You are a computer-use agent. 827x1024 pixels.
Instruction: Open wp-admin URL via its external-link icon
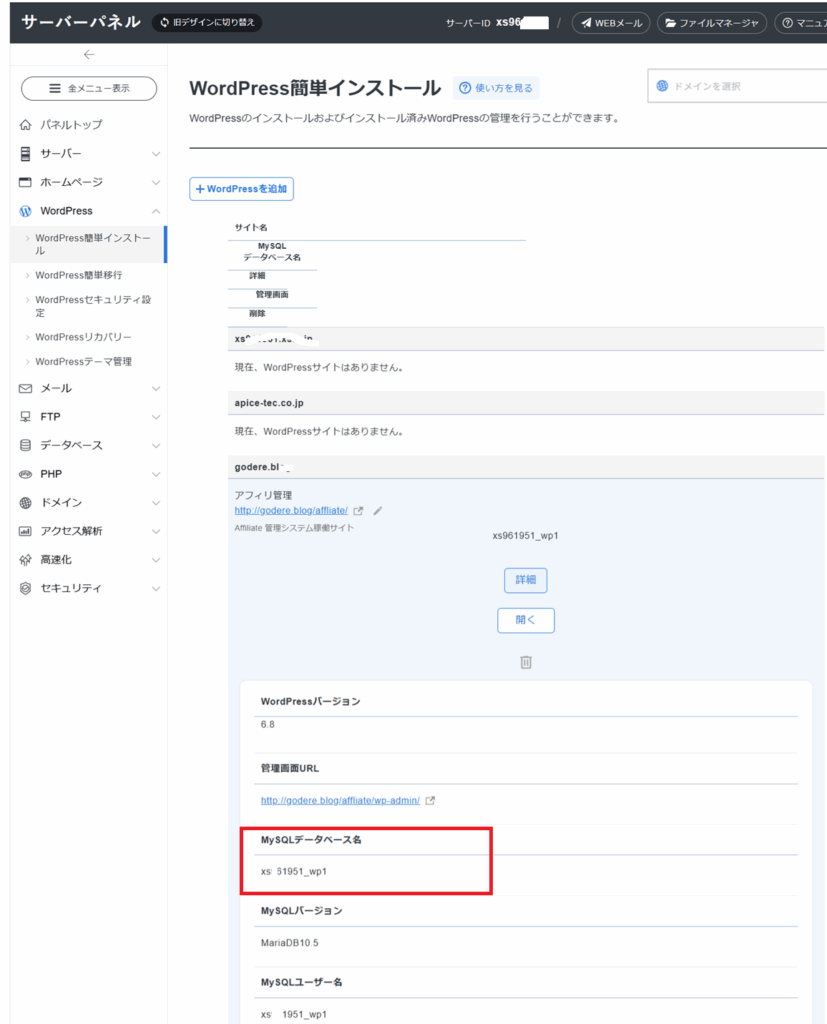pyautogui.click(x=430, y=801)
